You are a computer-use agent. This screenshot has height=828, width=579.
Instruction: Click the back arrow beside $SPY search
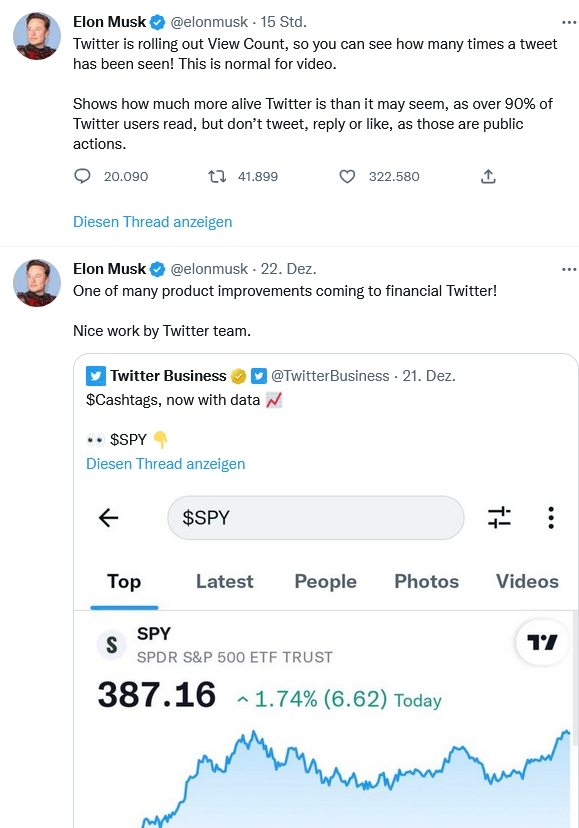(109, 518)
